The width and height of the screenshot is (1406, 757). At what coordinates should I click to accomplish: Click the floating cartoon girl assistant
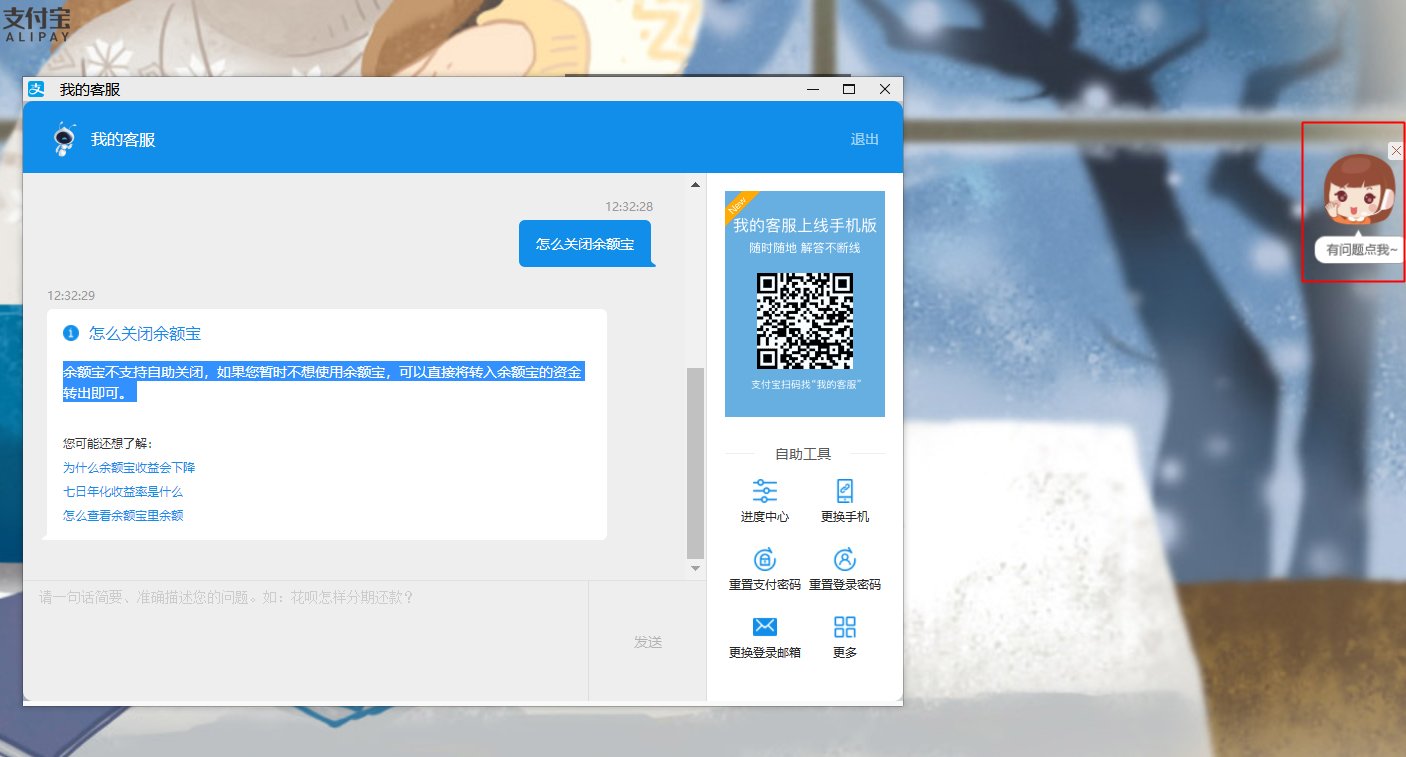click(1357, 195)
